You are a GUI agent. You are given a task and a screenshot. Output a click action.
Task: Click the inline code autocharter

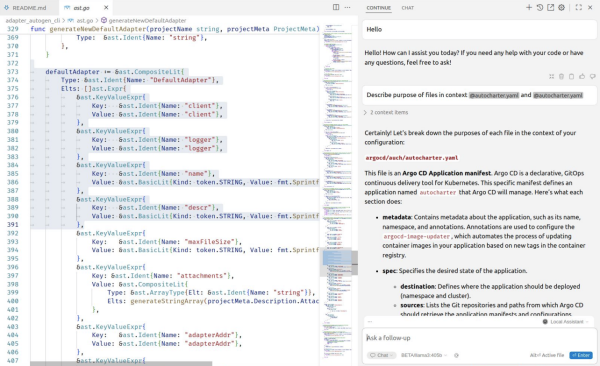pyautogui.click(x=438, y=193)
